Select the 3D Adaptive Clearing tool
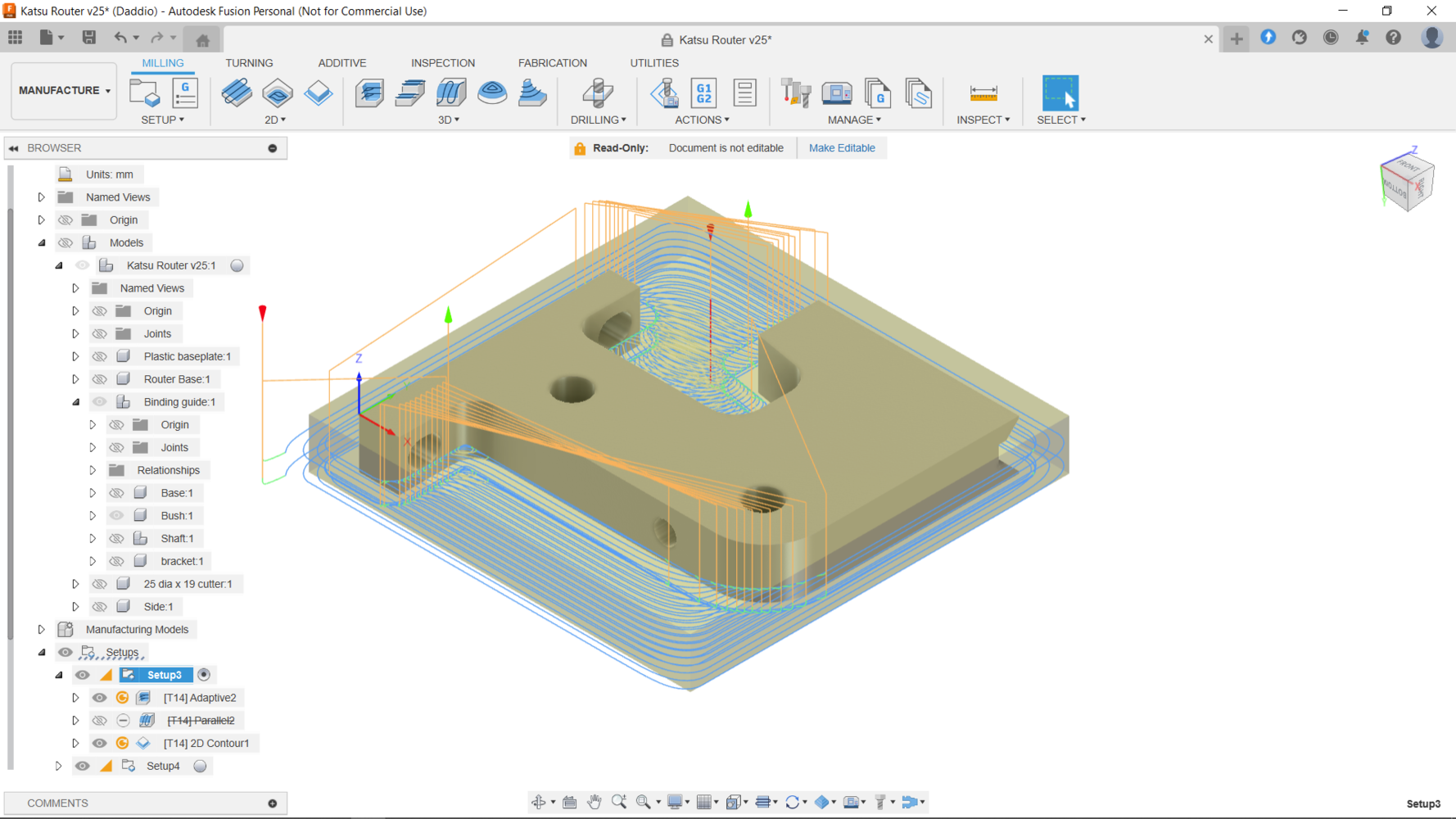This screenshot has width=1456, height=819. [369, 93]
